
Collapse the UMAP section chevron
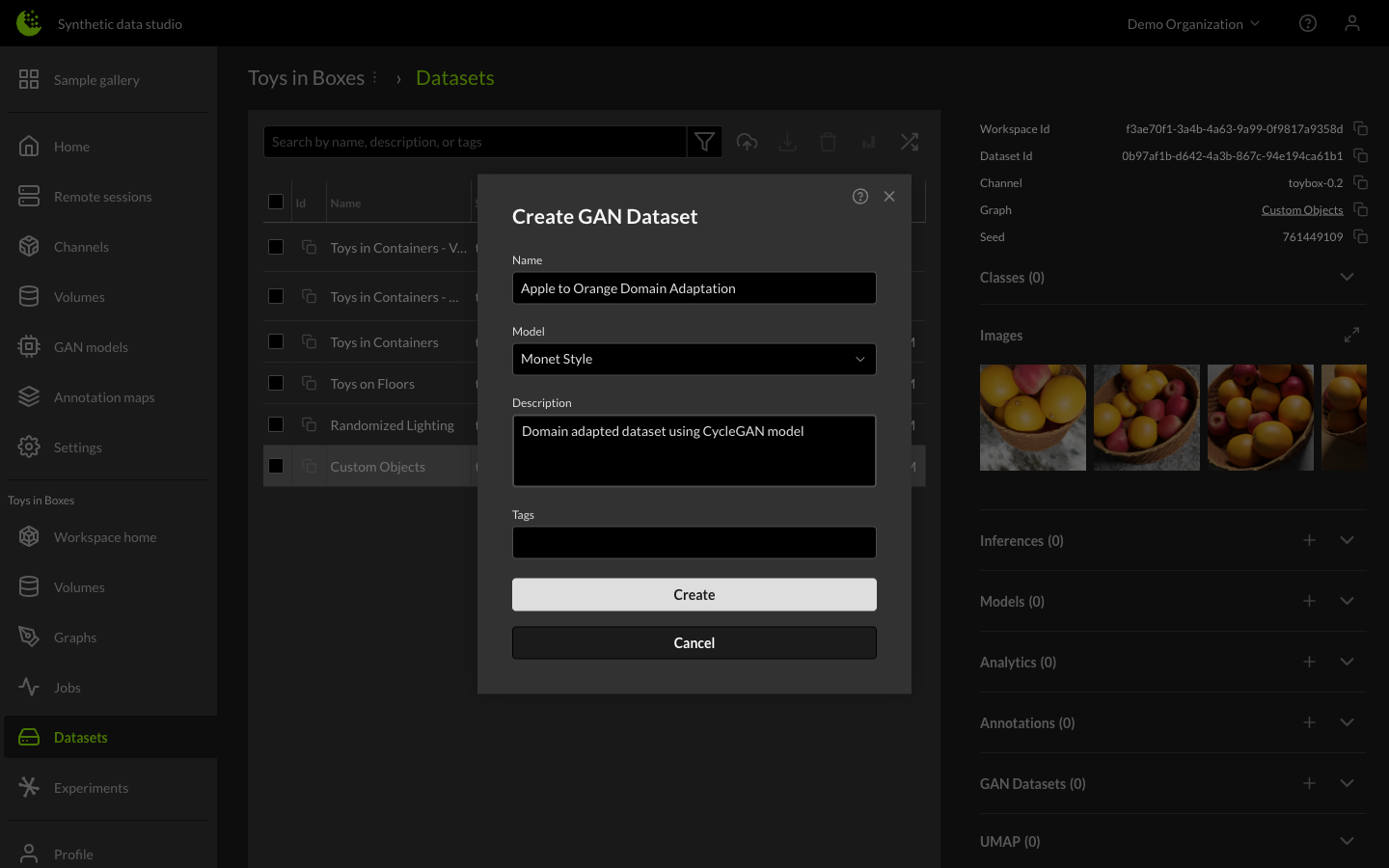(1347, 841)
